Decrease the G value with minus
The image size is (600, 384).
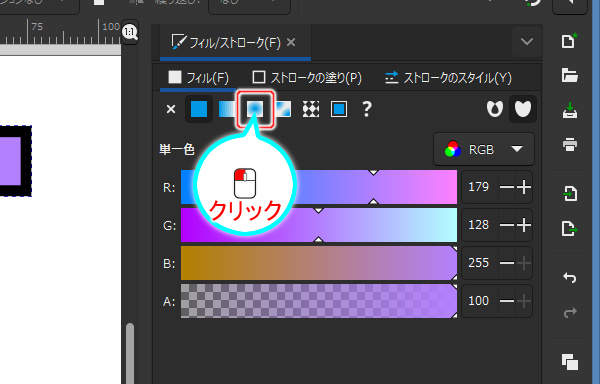point(507,225)
